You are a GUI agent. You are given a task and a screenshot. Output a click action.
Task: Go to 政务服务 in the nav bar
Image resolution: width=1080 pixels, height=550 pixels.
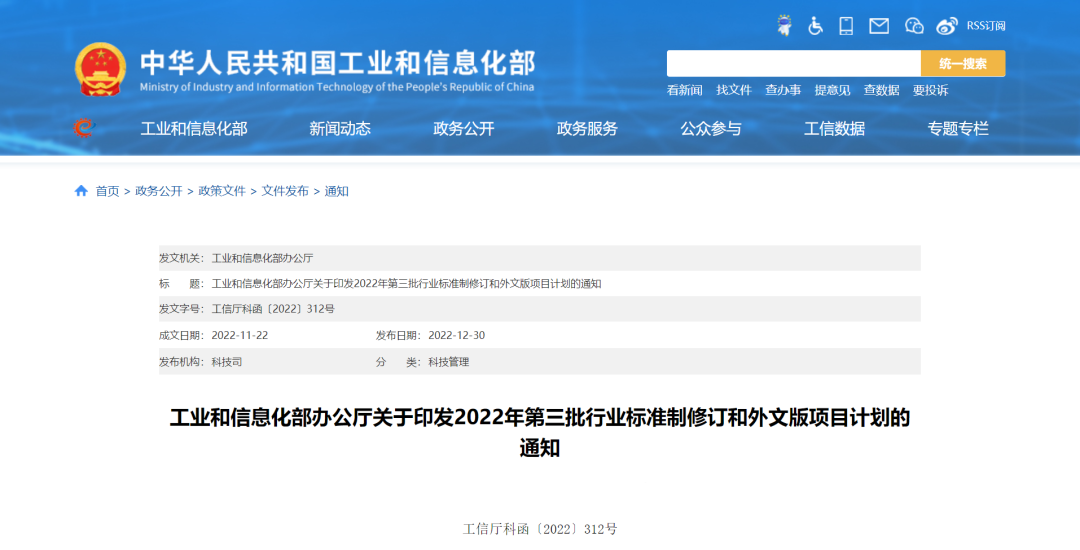pyautogui.click(x=587, y=128)
